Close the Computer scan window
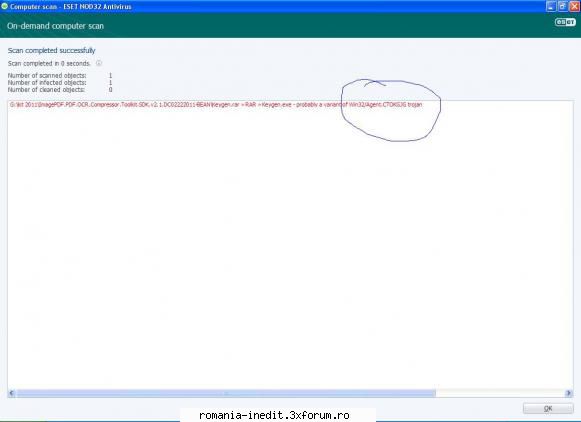The width and height of the screenshot is (581, 422). tap(574, 6)
